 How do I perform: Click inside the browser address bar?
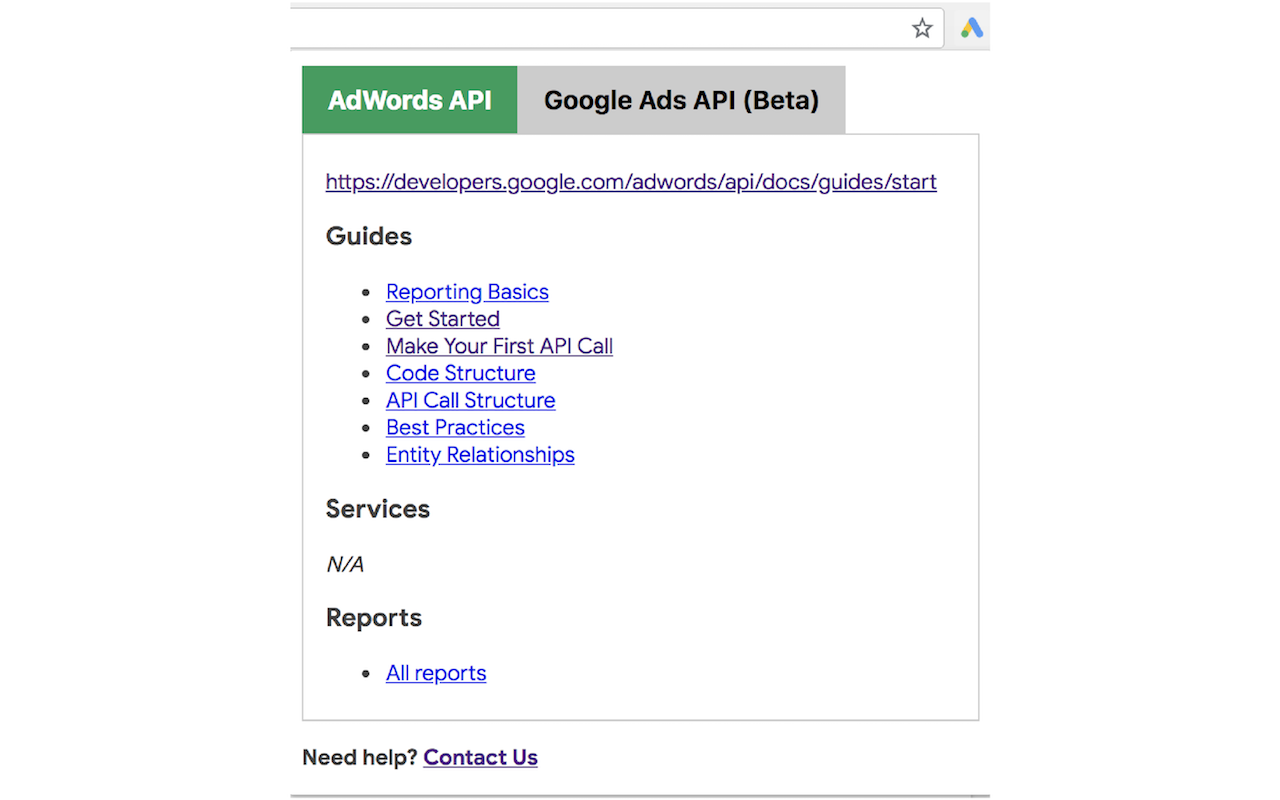pos(600,27)
